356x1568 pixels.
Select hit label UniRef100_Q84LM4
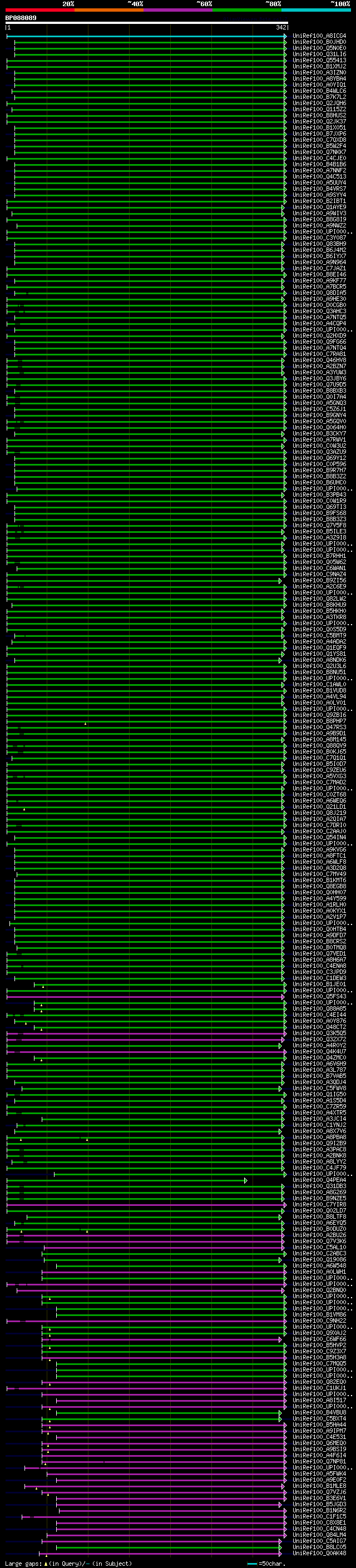coord(319,1535)
